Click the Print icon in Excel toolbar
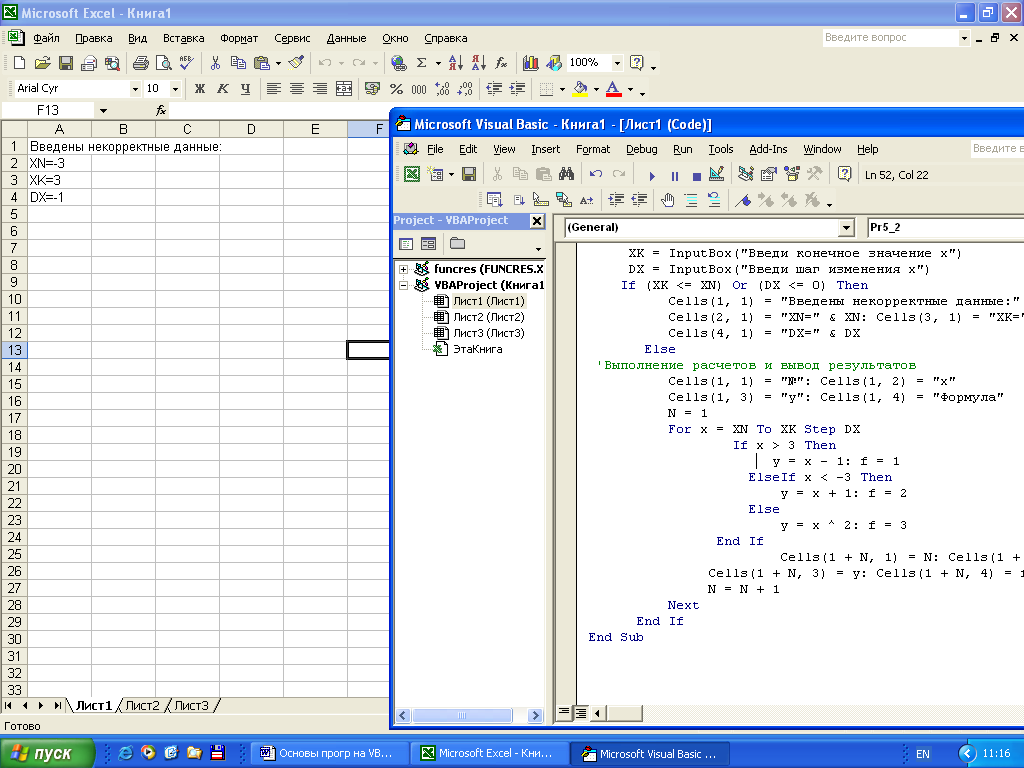 (x=140, y=63)
